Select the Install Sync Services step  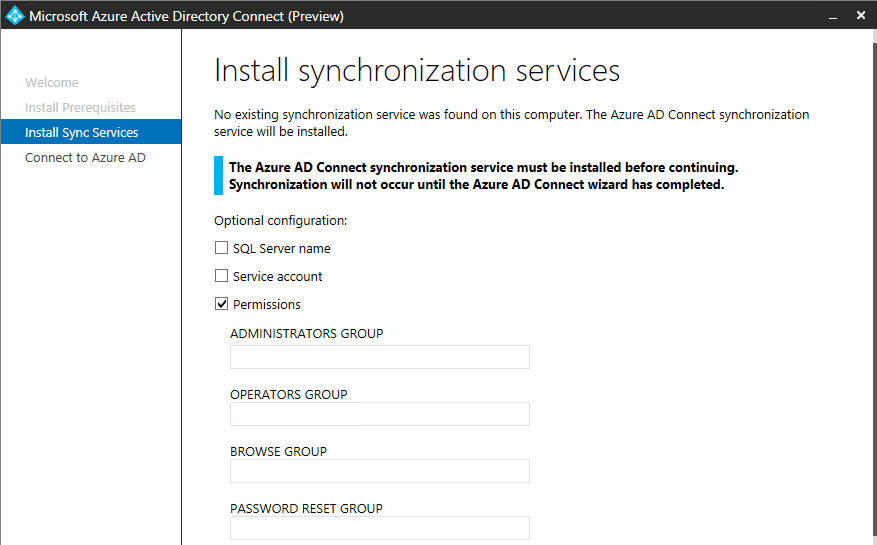pos(82,132)
